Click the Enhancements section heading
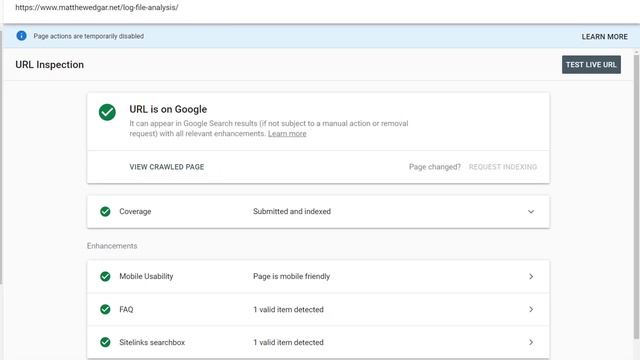 (x=112, y=246)
